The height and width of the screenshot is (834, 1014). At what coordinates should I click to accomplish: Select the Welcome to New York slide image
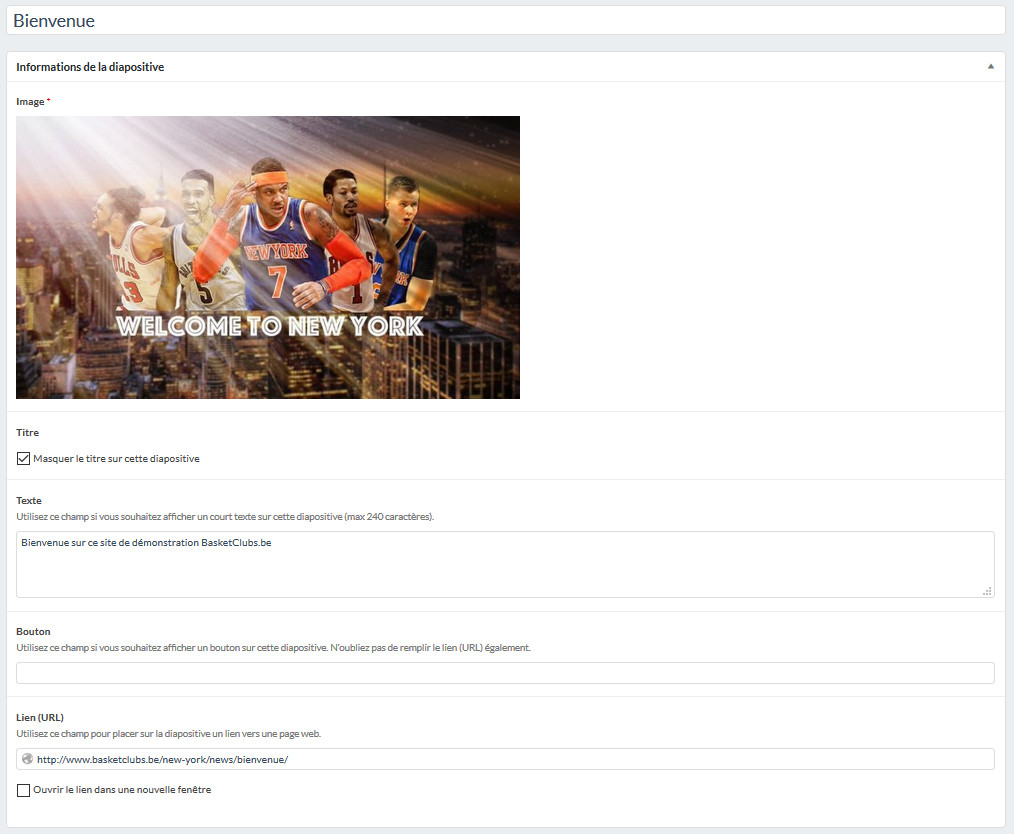(x=268, y=257)
